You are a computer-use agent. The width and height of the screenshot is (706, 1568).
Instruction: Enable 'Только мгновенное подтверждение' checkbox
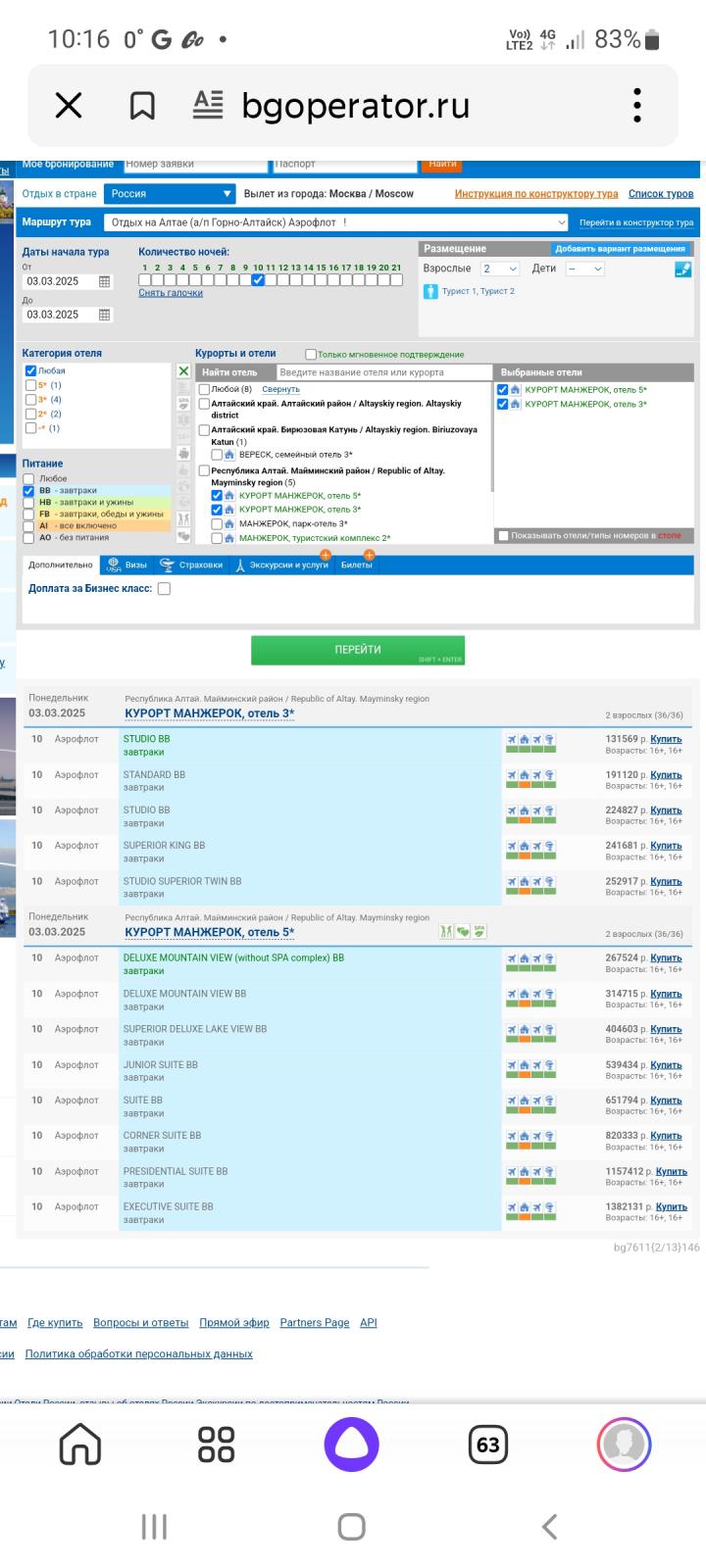[x=311, y=355]
